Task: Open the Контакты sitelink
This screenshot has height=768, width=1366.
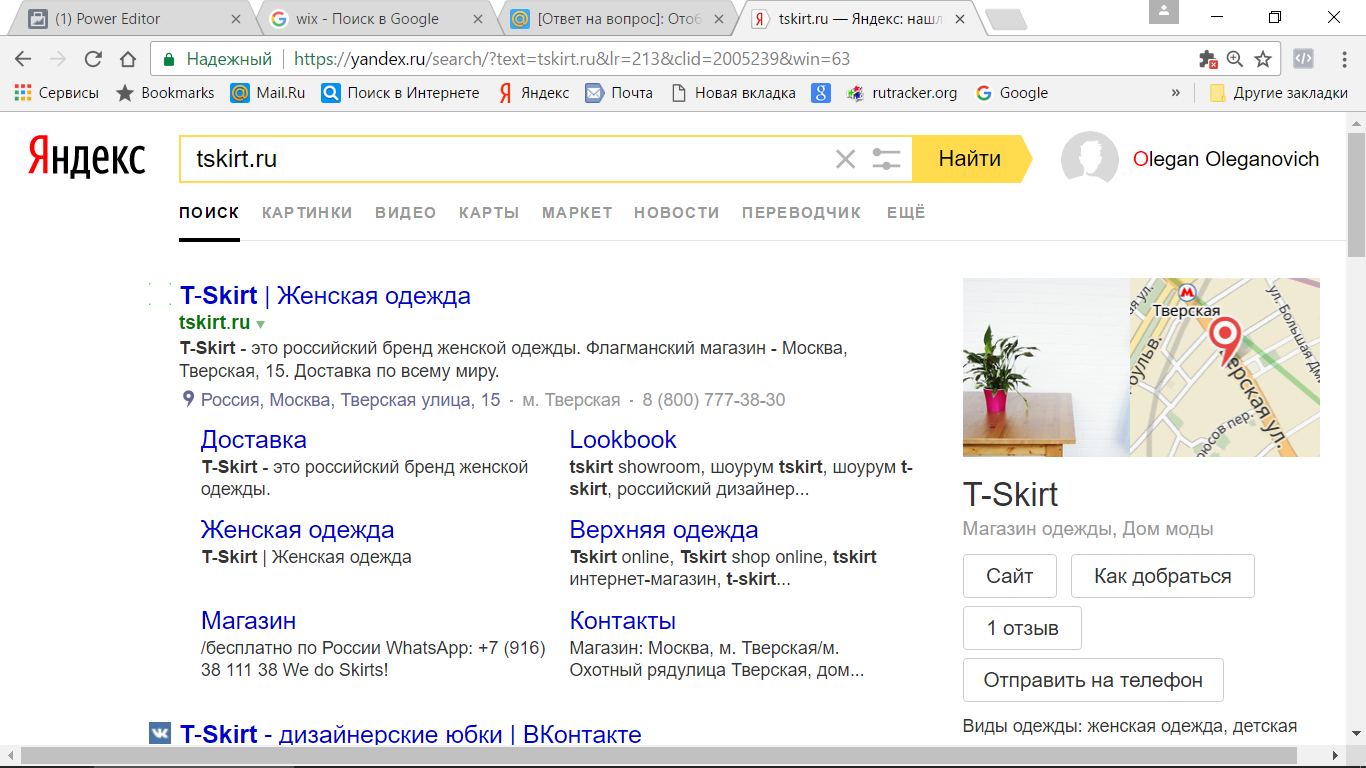Action: click(x=623, y=620)
